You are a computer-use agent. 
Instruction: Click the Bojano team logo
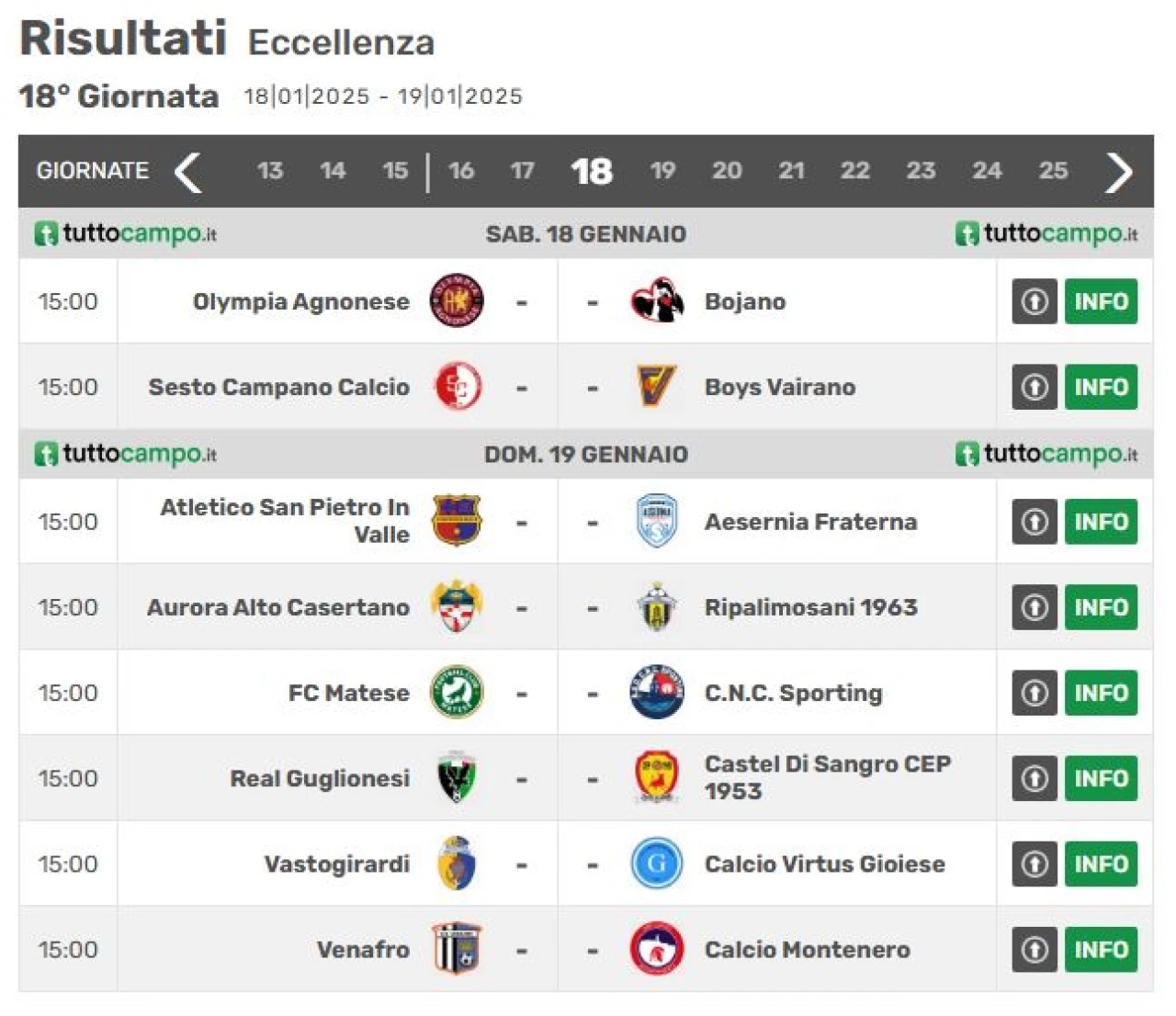point(657,300)
